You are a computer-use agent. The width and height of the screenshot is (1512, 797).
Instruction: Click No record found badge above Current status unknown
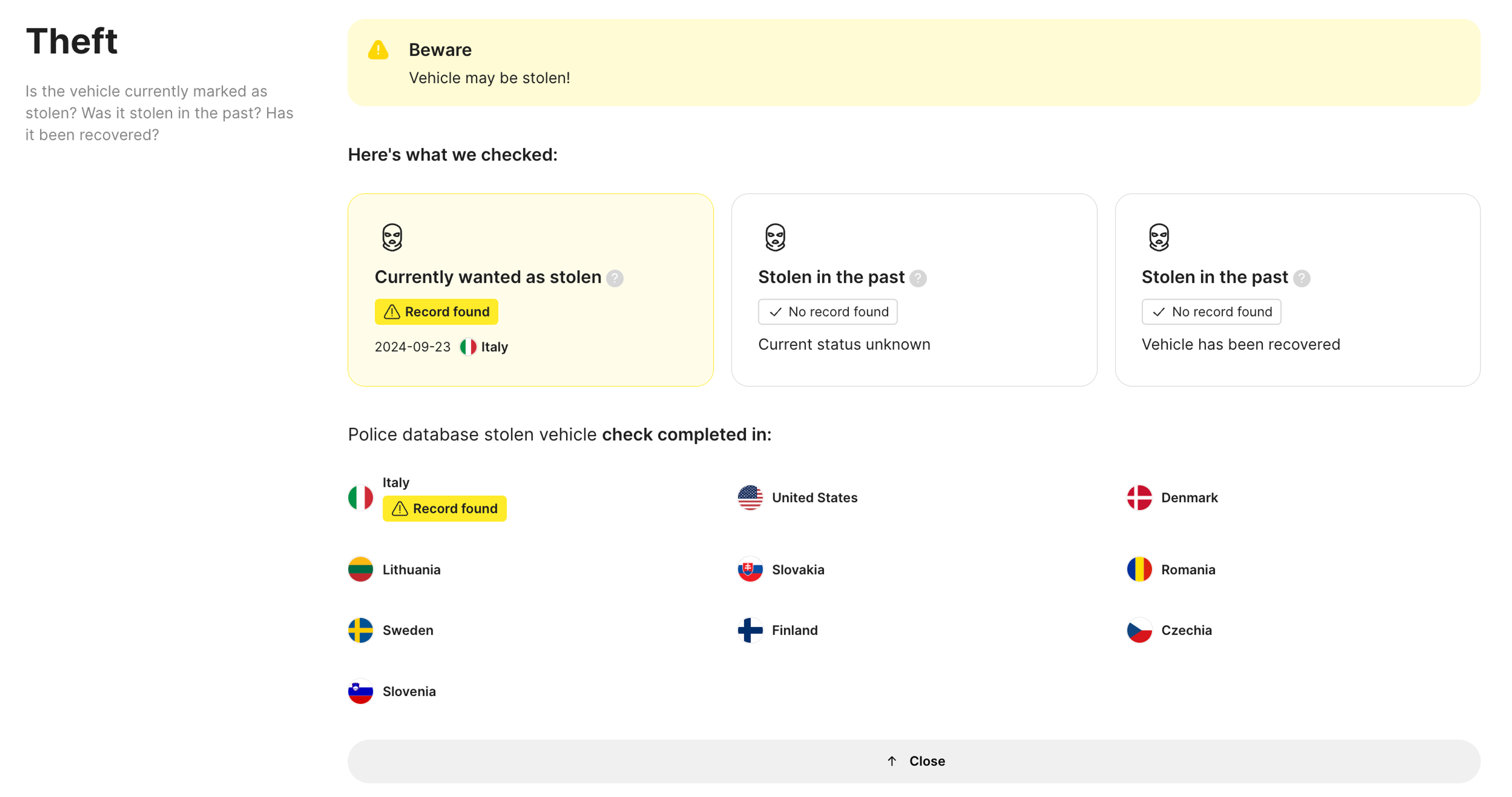[827, 312]
